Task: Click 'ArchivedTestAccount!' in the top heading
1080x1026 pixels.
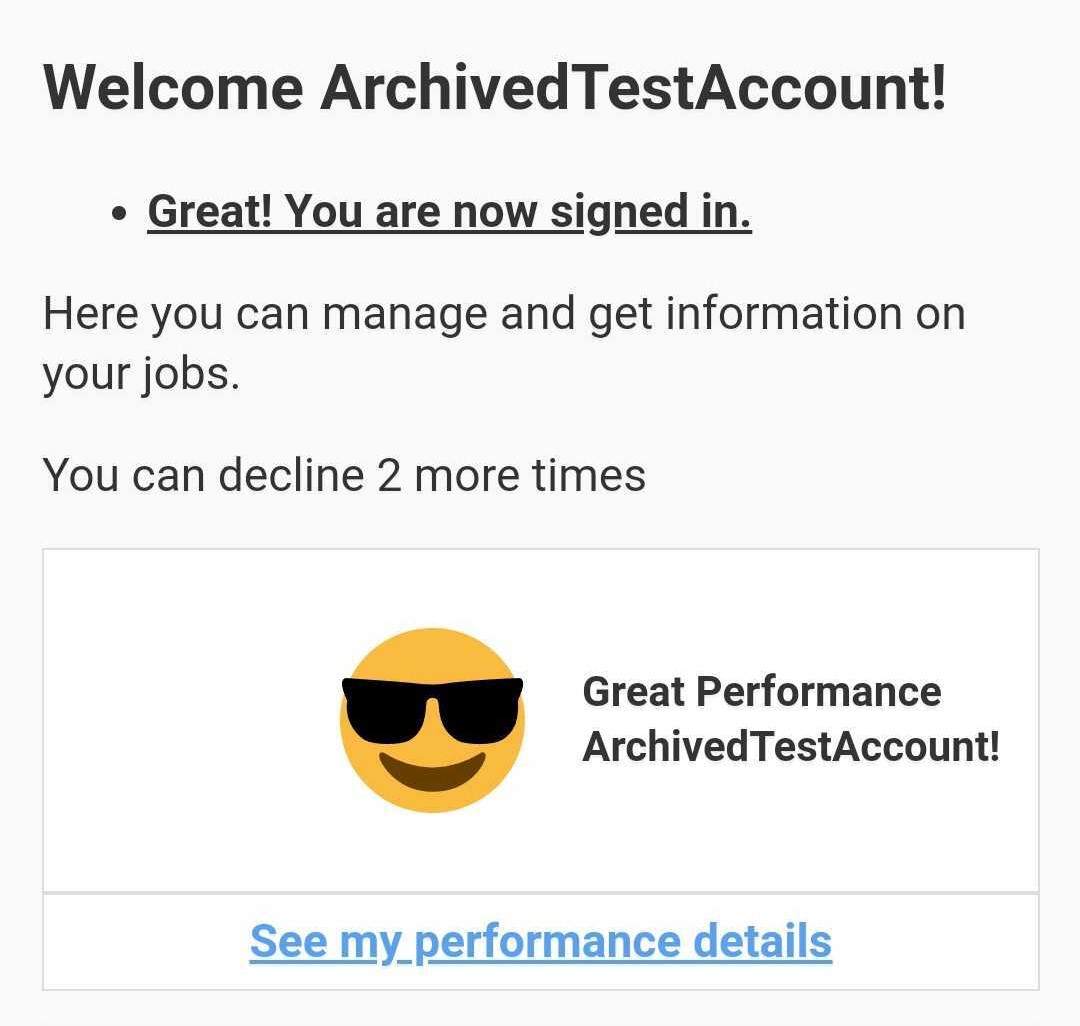Action: point(633,87)
